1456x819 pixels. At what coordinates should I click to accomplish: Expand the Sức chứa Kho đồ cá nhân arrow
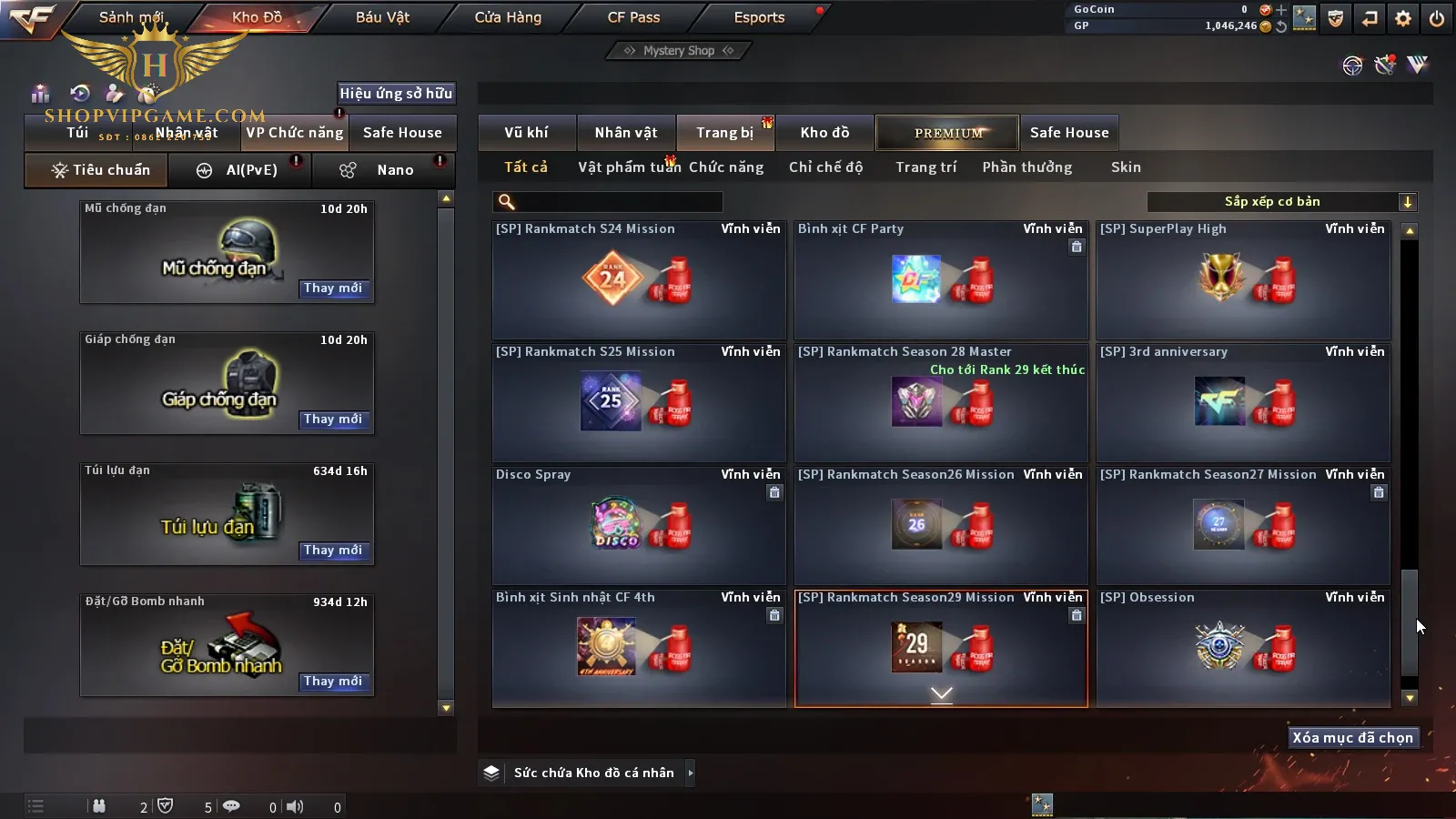click(691, 773)
